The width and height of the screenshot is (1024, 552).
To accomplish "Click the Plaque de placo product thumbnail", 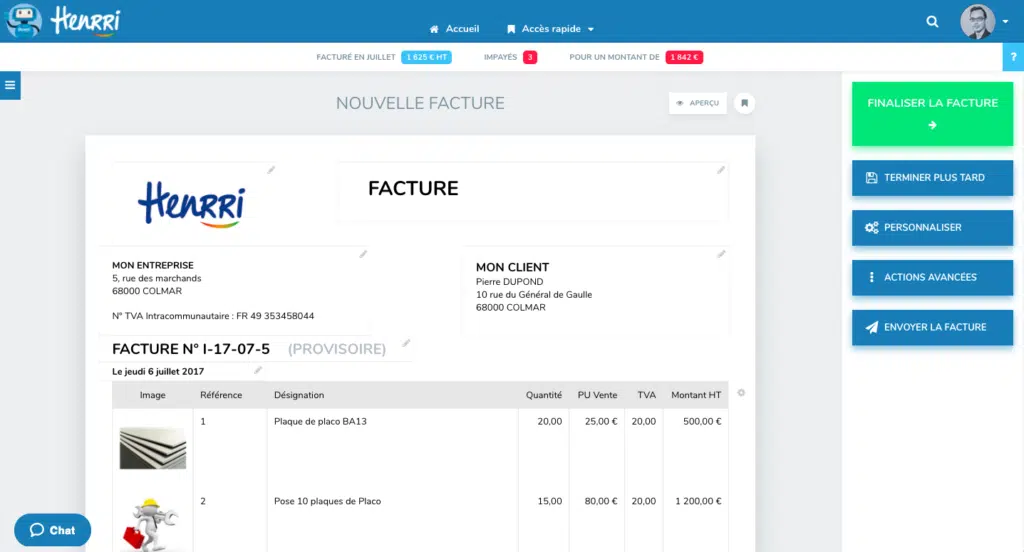I will pyautogui.click(x=152, y=446).
